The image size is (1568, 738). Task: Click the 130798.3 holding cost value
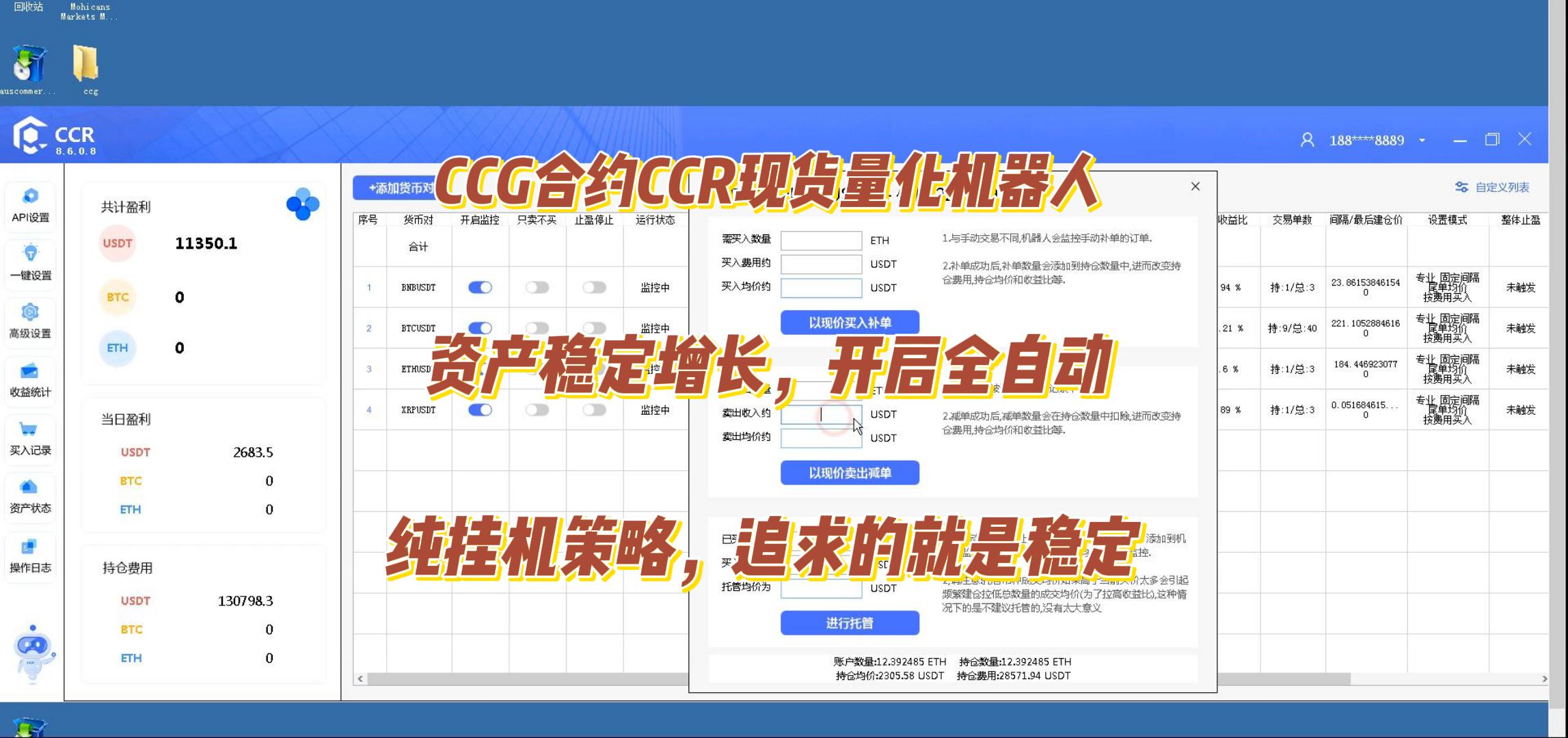245,601
